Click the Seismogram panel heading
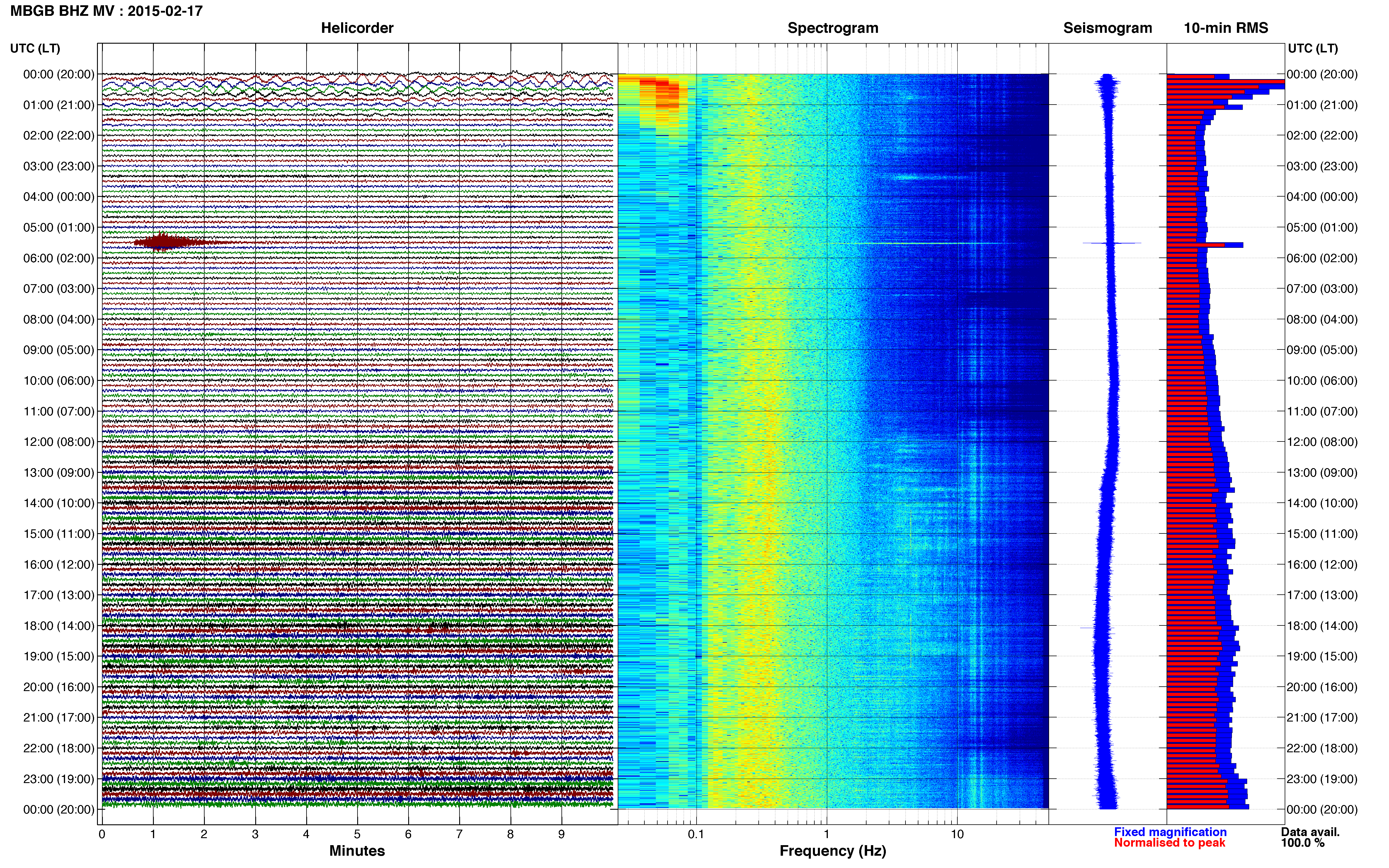1389x868 pixels. (x=1108, y=28)
